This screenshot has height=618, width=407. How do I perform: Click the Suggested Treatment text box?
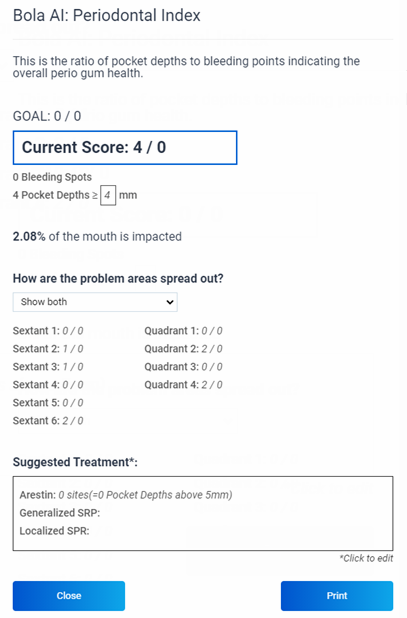[203, 513]
